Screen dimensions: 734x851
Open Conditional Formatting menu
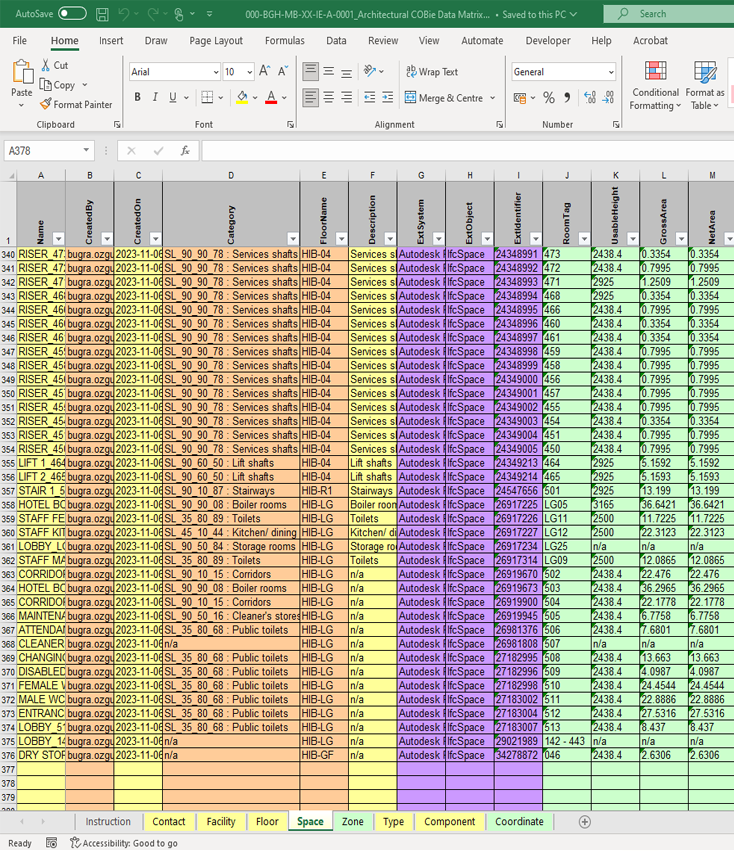(655, 85)
